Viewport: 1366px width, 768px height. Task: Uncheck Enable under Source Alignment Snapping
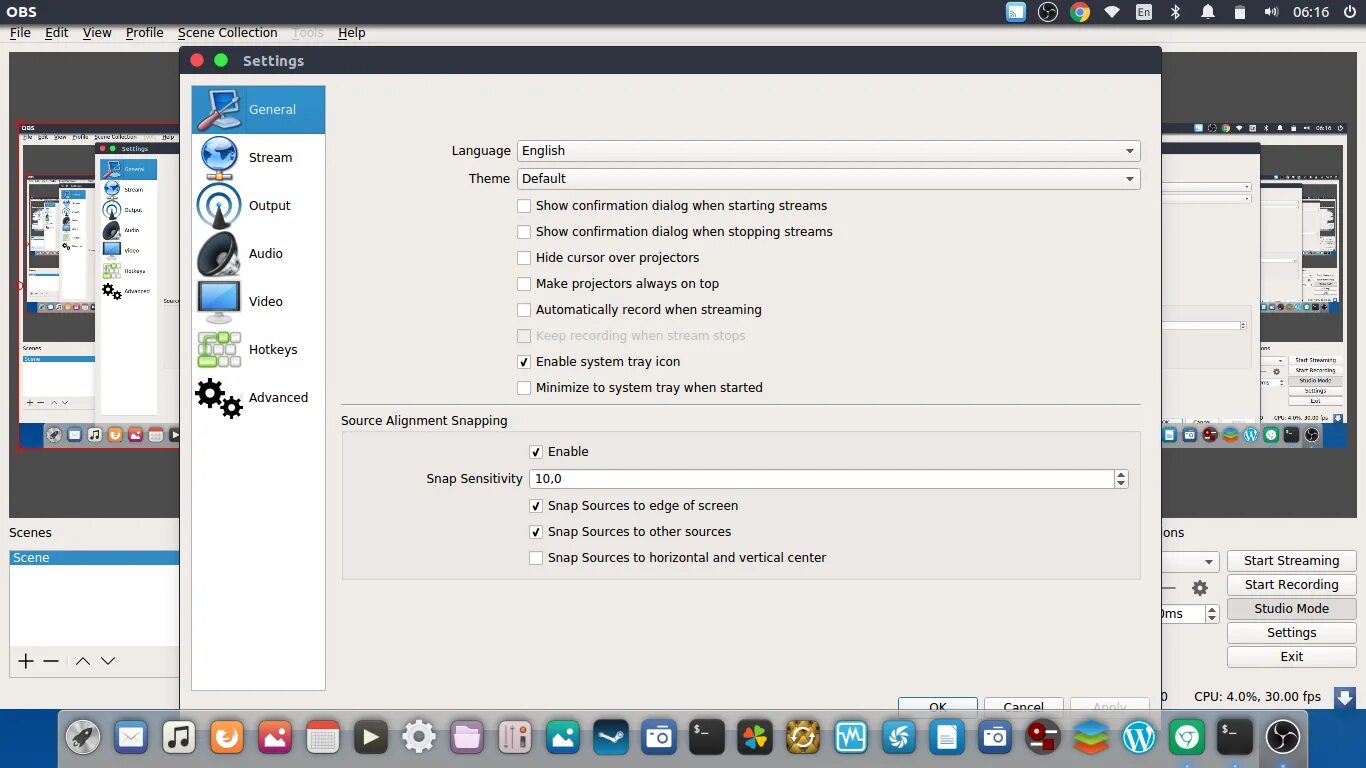coord(536,452)
